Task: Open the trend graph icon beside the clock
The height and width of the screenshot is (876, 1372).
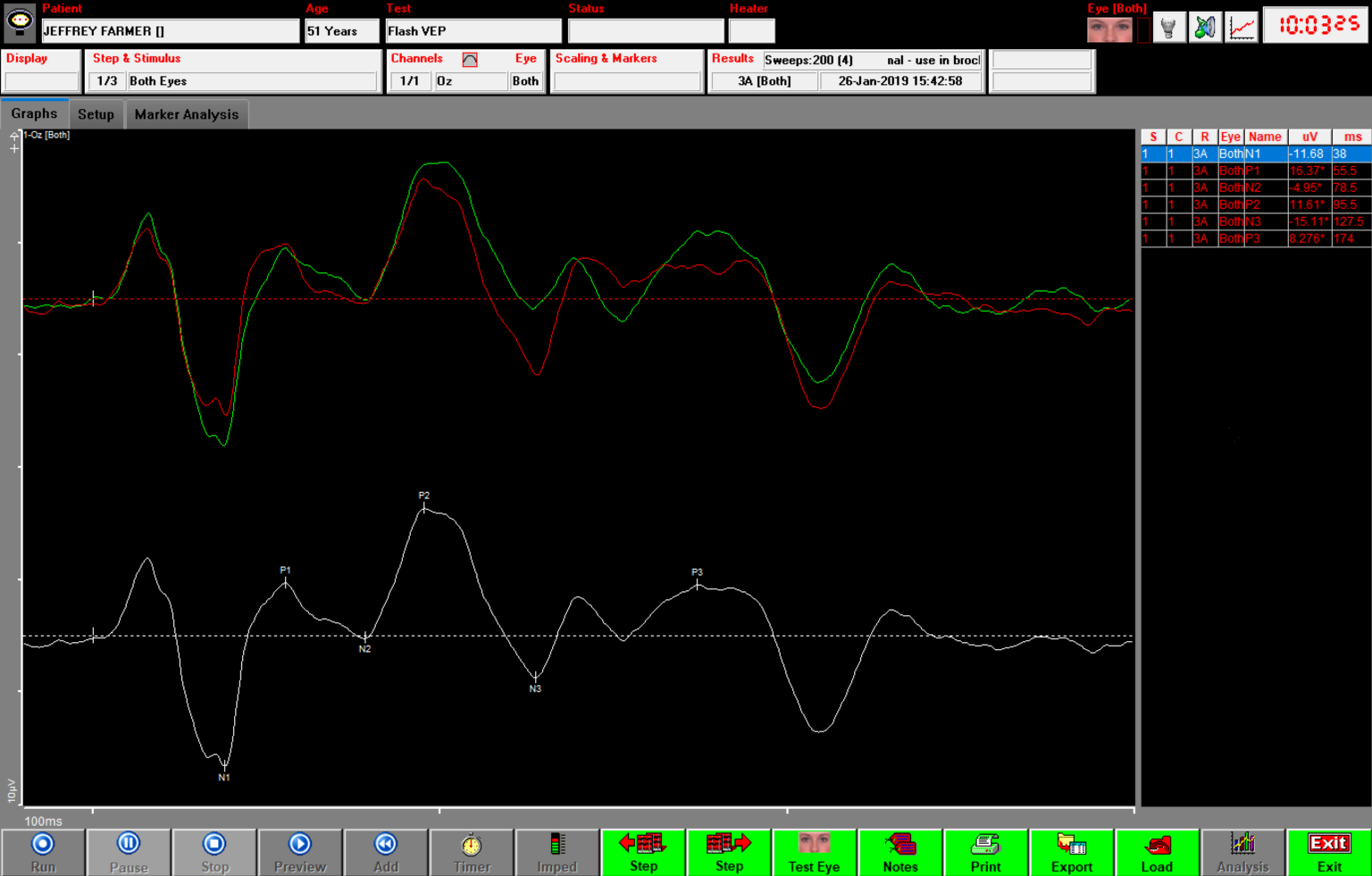Action: pos(1242,26)
